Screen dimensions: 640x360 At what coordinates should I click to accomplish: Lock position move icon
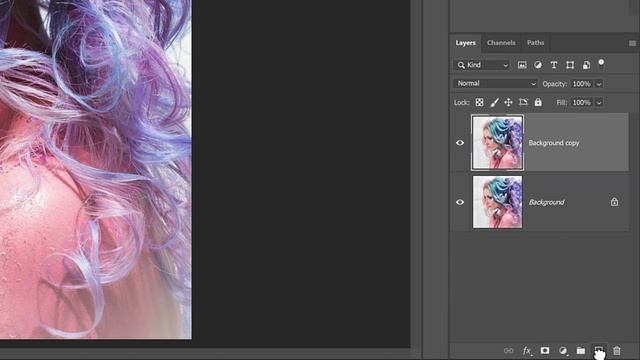click(x=508, y=102)
